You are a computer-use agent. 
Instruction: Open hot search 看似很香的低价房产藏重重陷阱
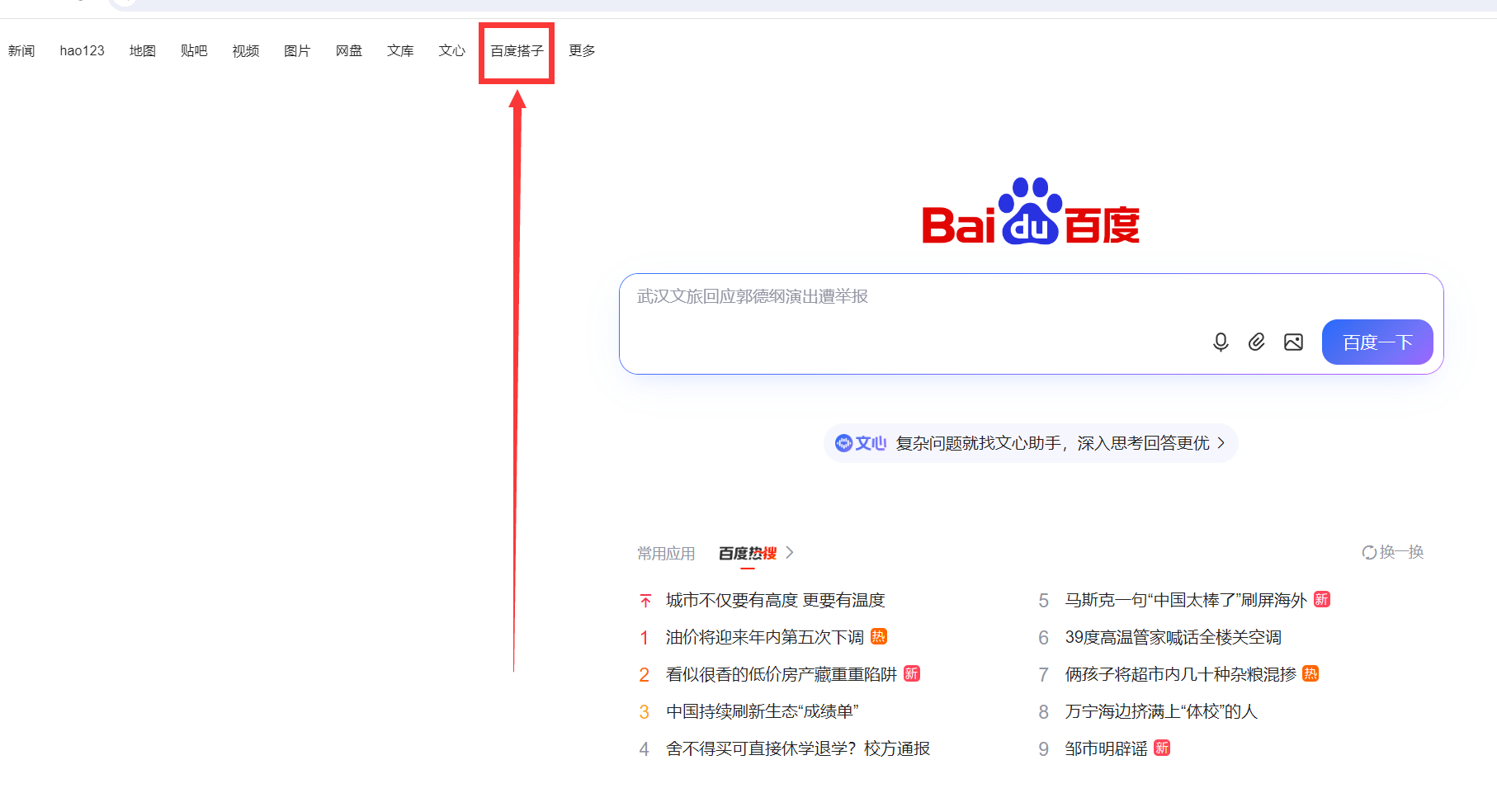[x=782, y=674]
